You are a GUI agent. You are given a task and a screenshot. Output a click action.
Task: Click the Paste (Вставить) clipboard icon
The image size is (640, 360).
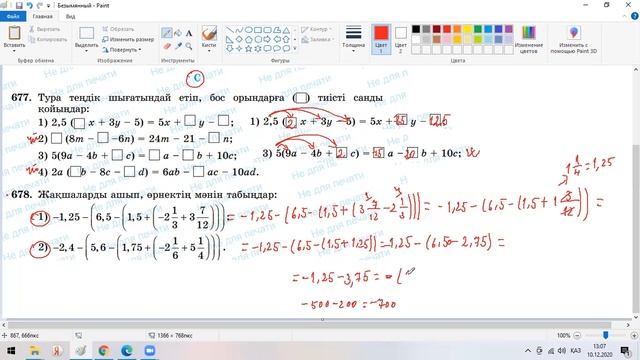pos(14,33)
